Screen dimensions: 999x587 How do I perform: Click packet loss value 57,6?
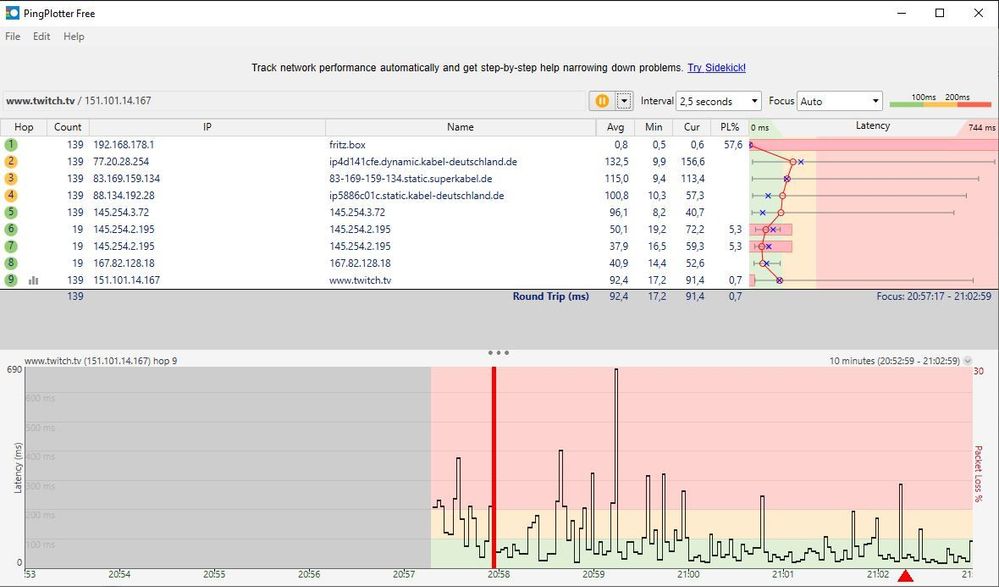tap(733, 145)
